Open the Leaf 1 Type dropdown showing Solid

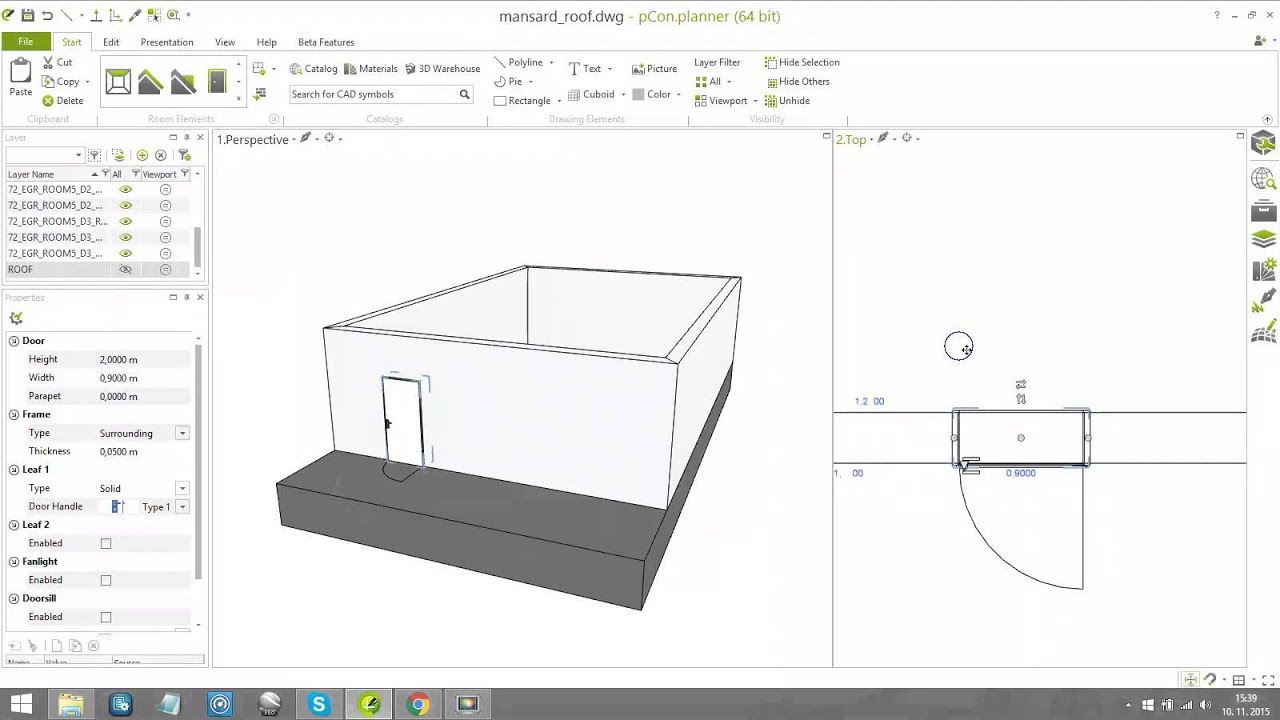182,488
